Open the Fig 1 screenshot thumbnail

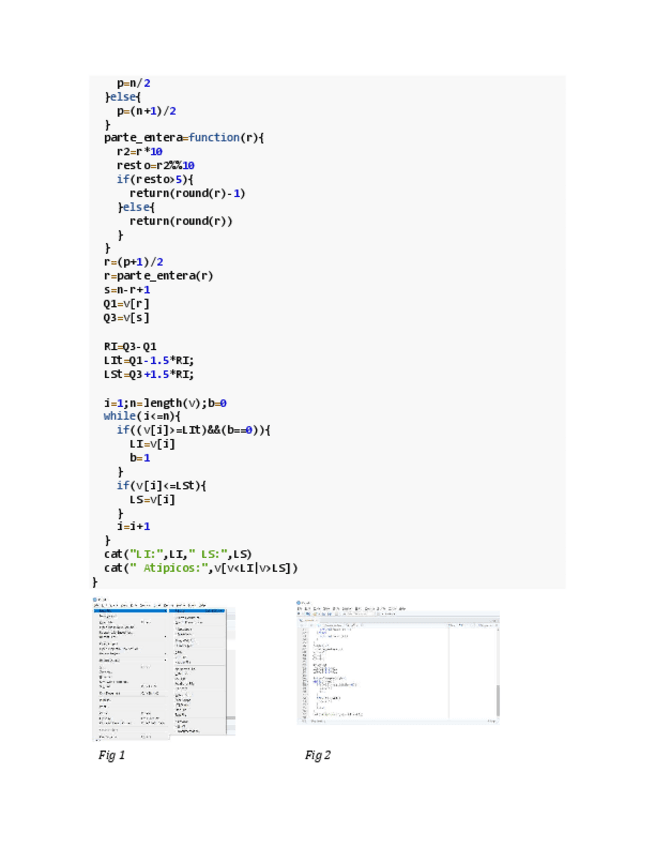[x=164, y=668]
